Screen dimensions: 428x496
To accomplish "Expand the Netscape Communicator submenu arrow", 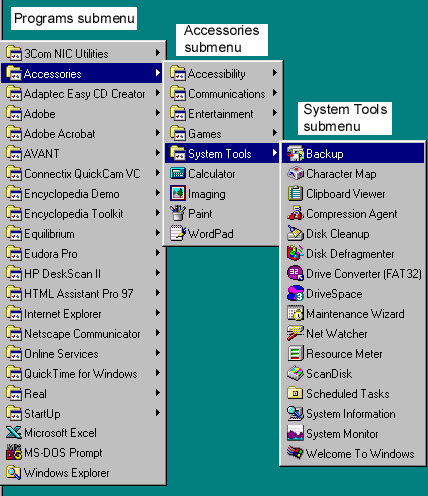I will click(x=158, y=333).
